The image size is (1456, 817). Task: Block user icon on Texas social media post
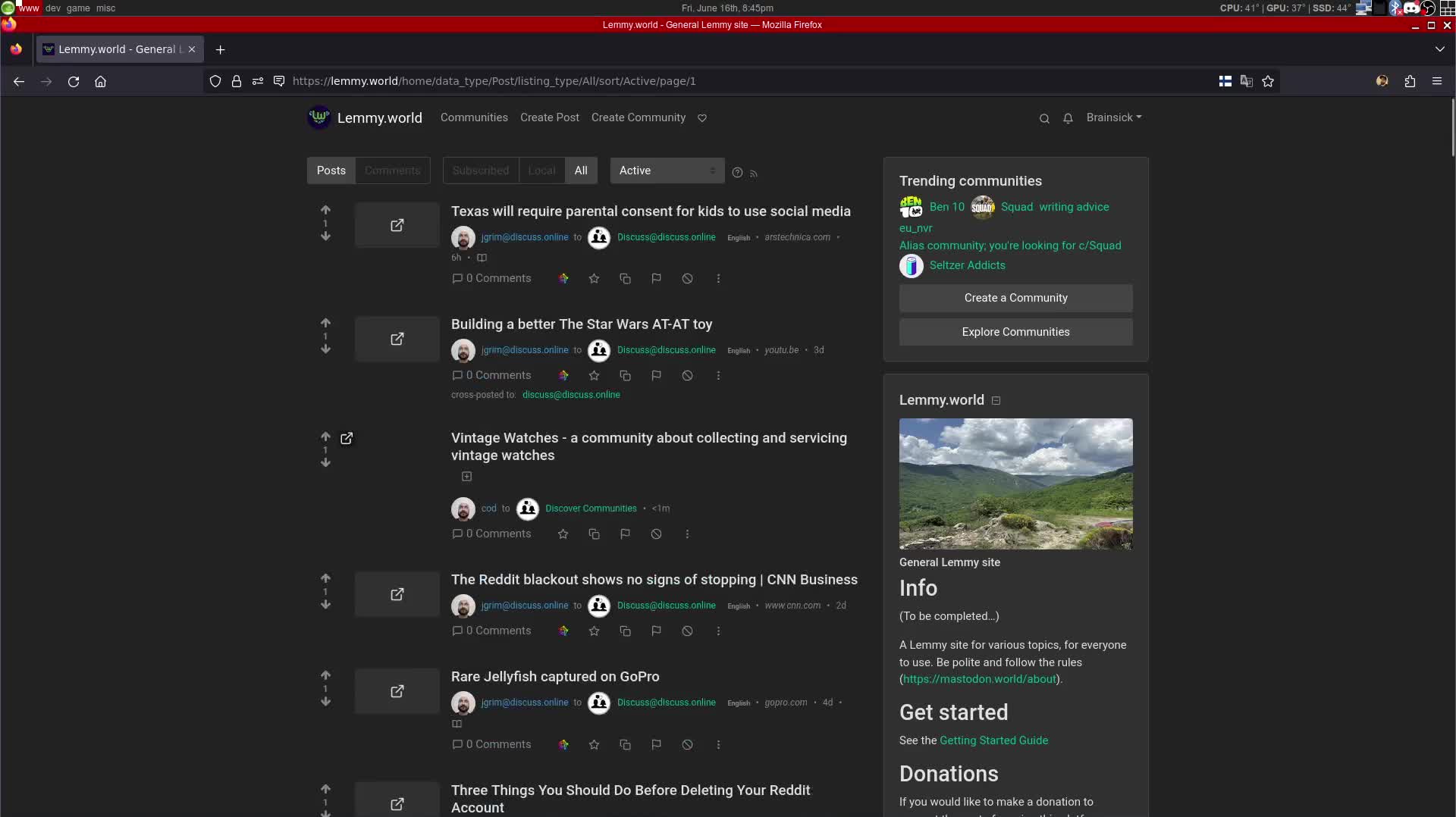click(x=687, y=279)
